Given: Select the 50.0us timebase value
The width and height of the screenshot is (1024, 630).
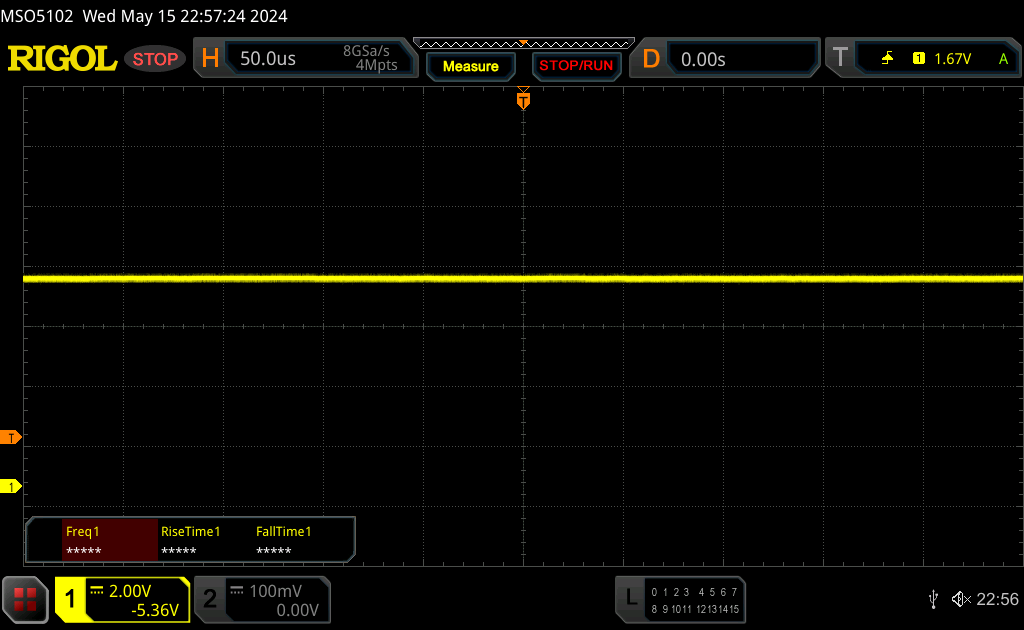Looking at the screenshot, I should pos(268,59).
